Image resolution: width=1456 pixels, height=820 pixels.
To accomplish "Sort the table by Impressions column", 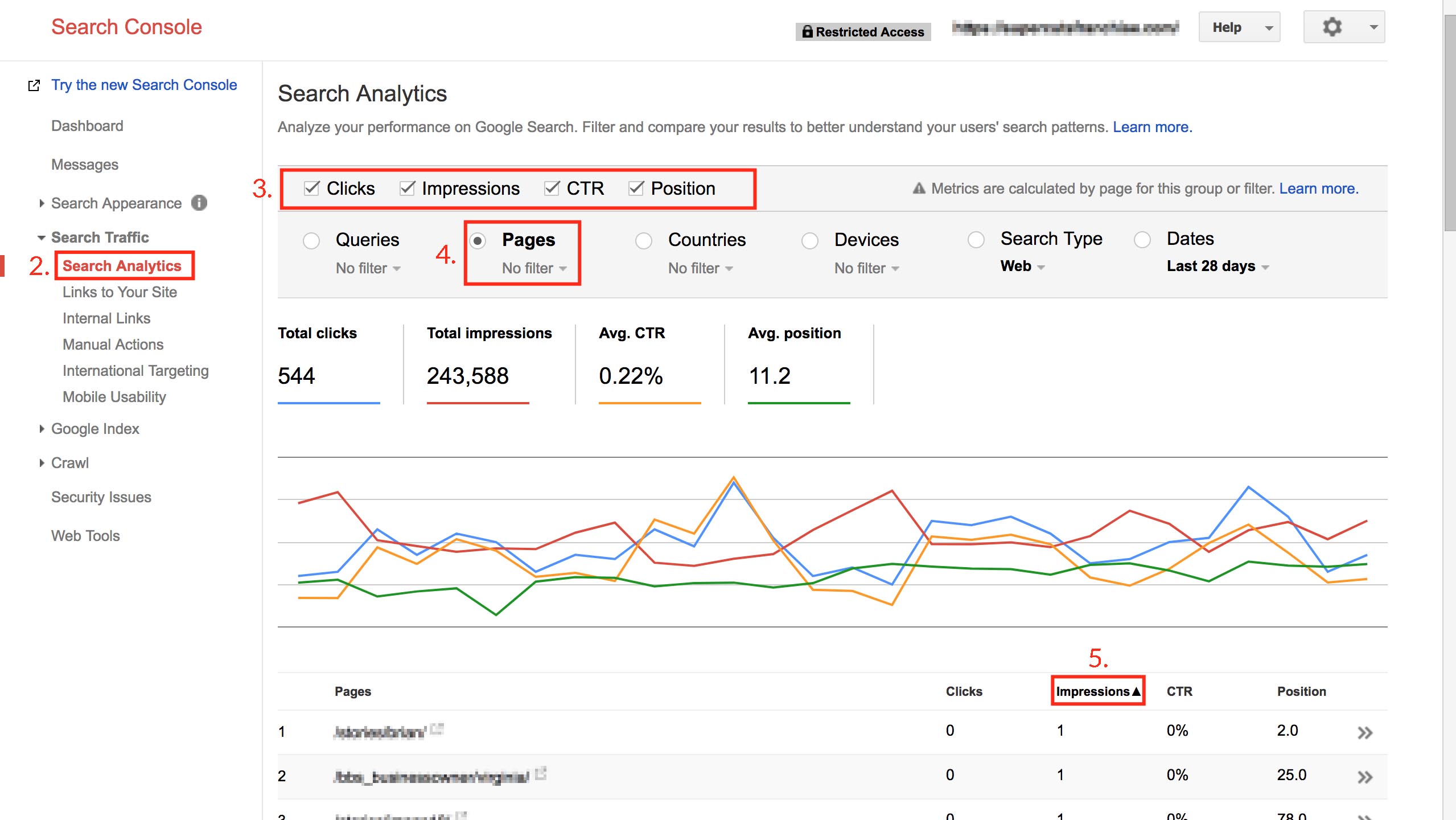I will 1098,691.
